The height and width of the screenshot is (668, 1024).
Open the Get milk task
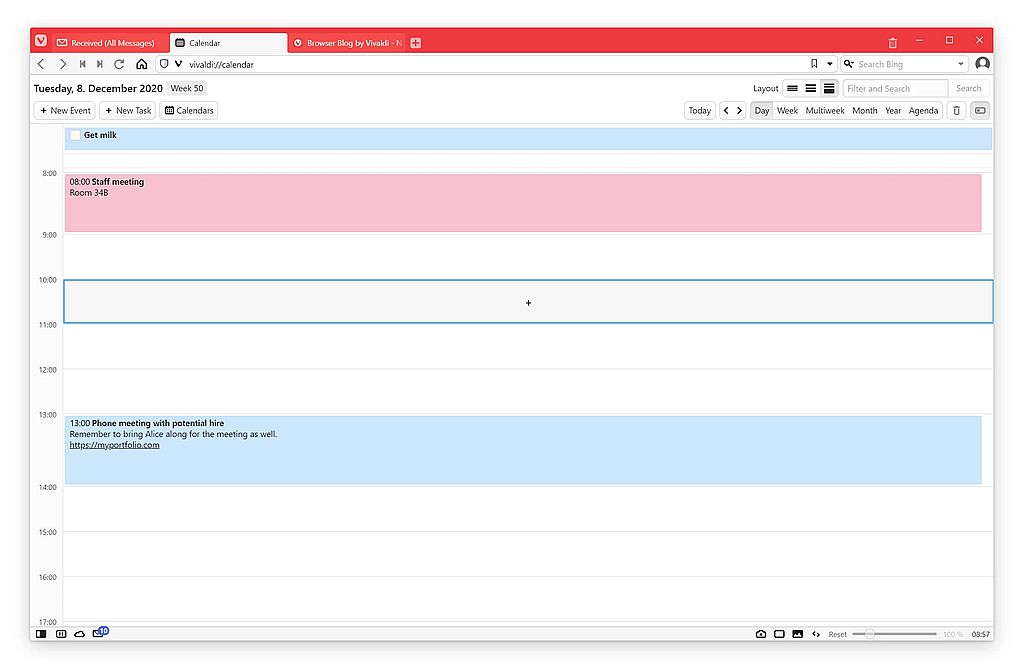coord(528,138)
